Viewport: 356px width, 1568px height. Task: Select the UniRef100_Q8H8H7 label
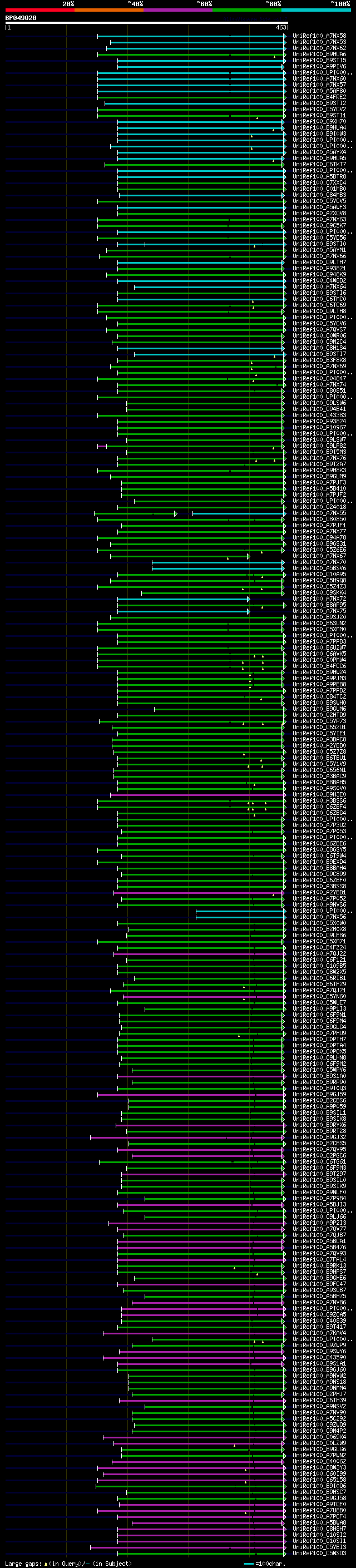pos(319,1528)
